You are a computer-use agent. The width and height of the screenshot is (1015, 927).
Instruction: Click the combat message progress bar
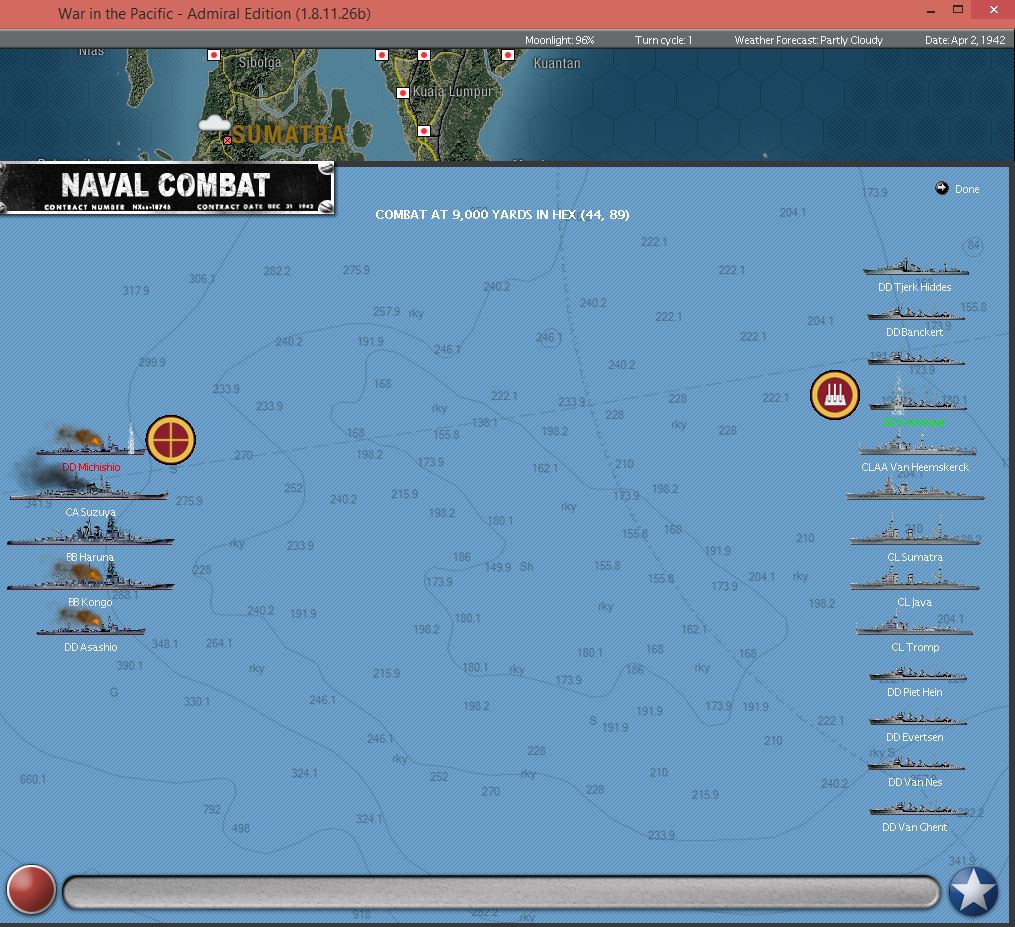coord(501,892)
